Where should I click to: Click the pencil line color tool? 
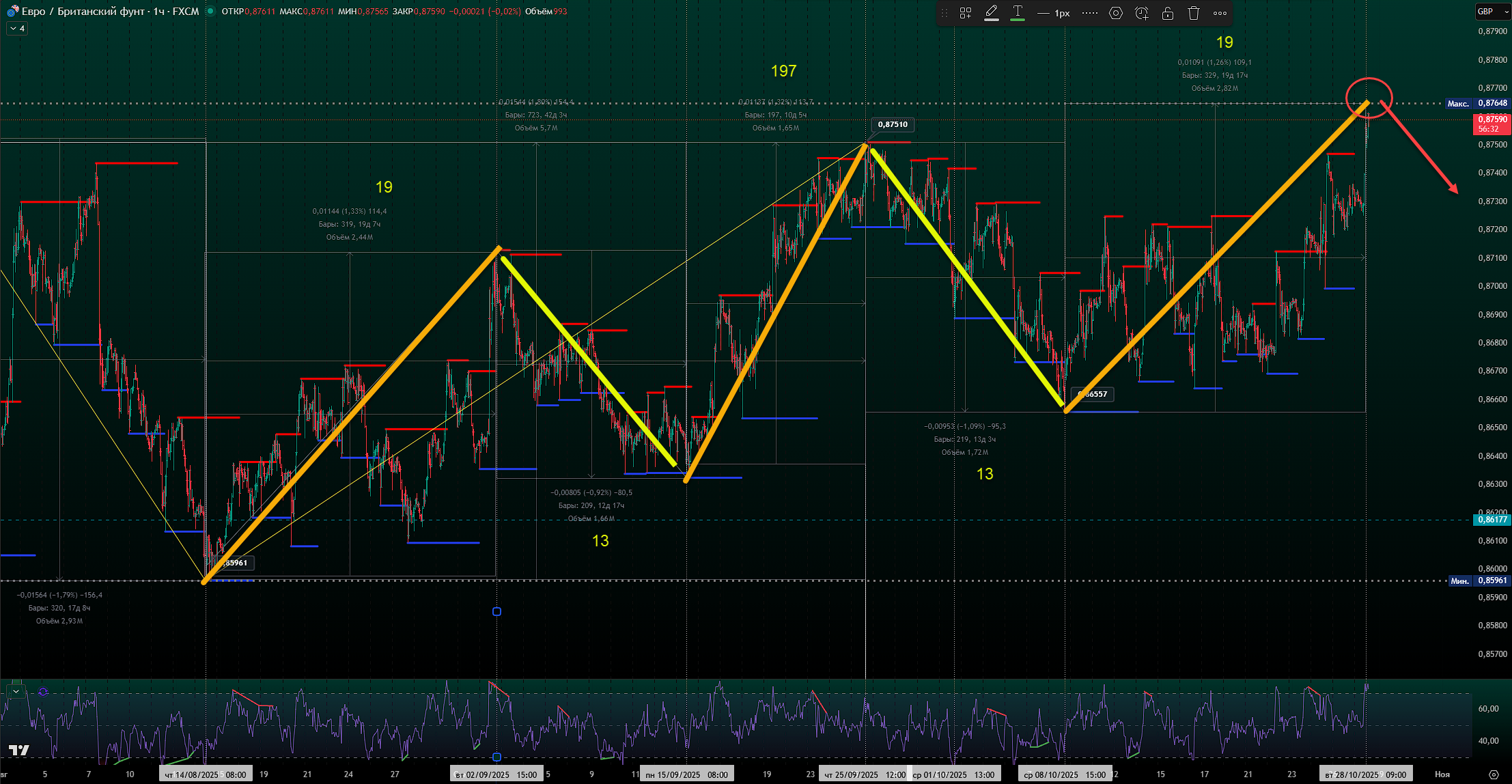click(x=992, y=13)
